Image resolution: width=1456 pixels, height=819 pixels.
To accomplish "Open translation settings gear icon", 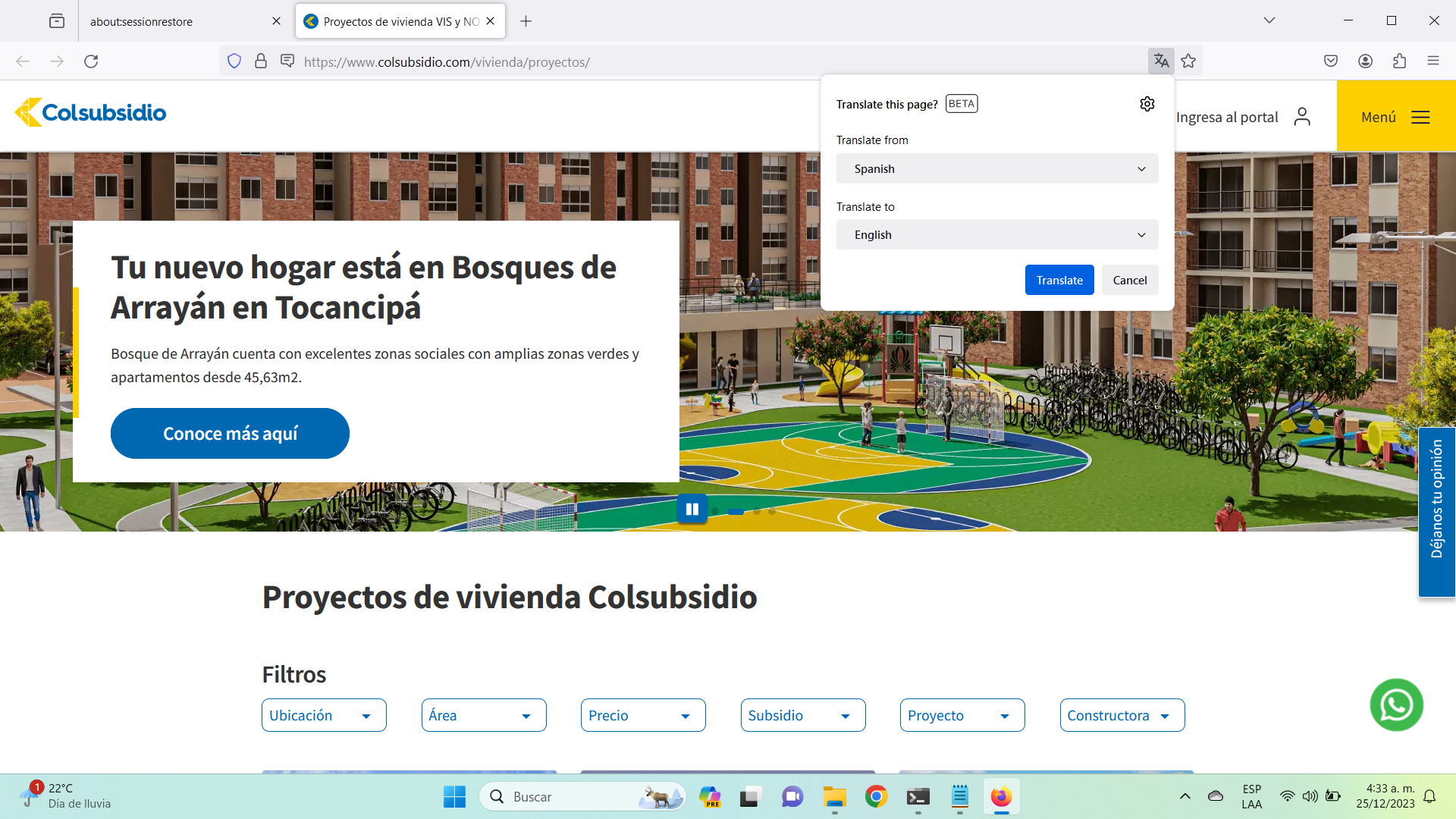I will [x=1147, y=104].
